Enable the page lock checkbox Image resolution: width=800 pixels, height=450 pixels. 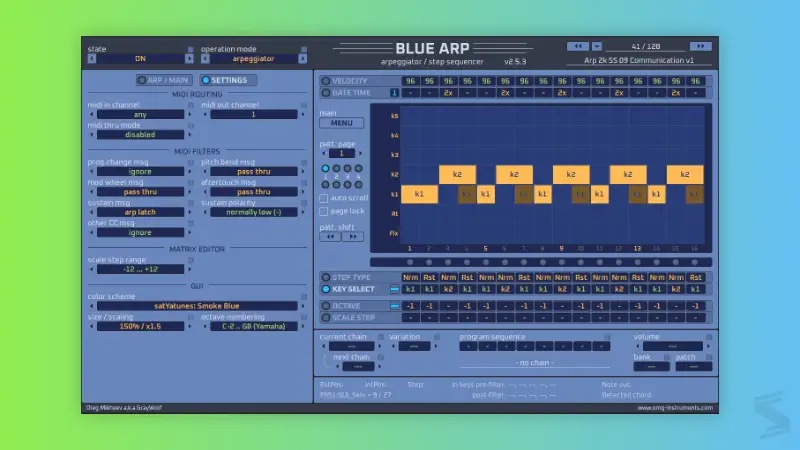(323, 211)
